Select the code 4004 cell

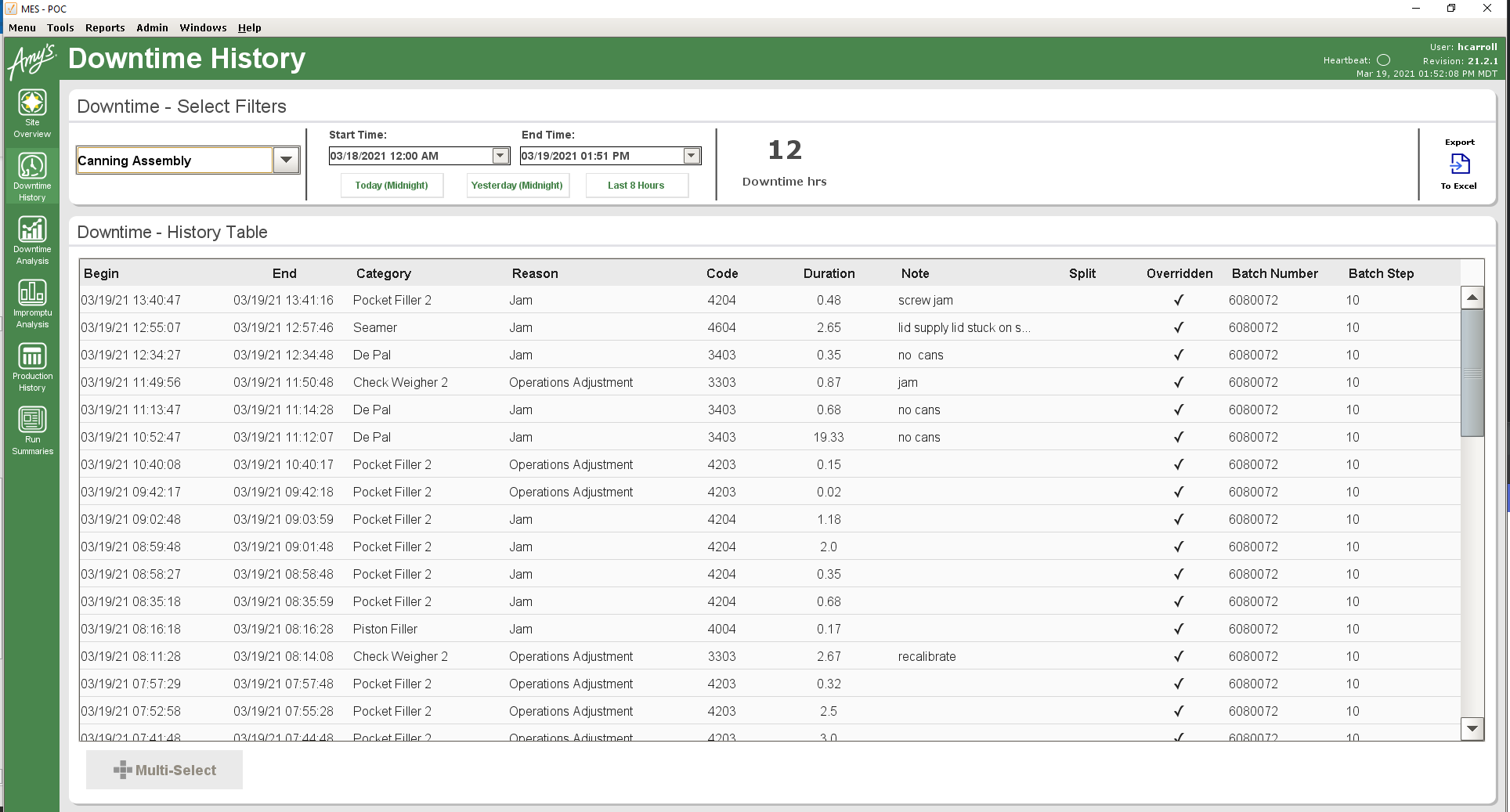tap(722, 629)
